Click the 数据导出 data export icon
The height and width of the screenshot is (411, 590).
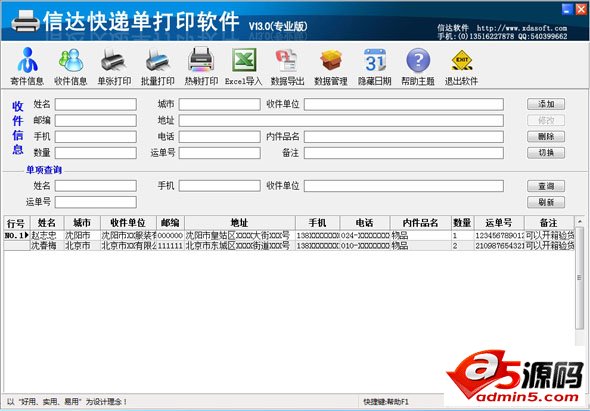[287, 67]
